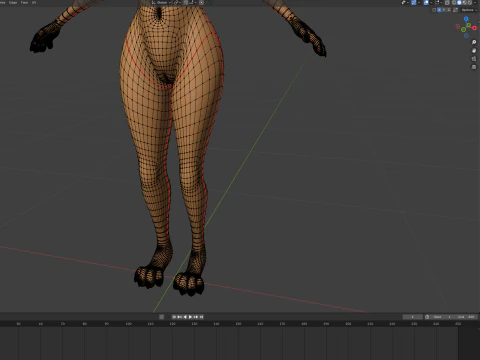Image resolution: width=480 pixels, height=360 pixels.
Task: Click the pan hand navigation icon
Action: tap(474, 50)
